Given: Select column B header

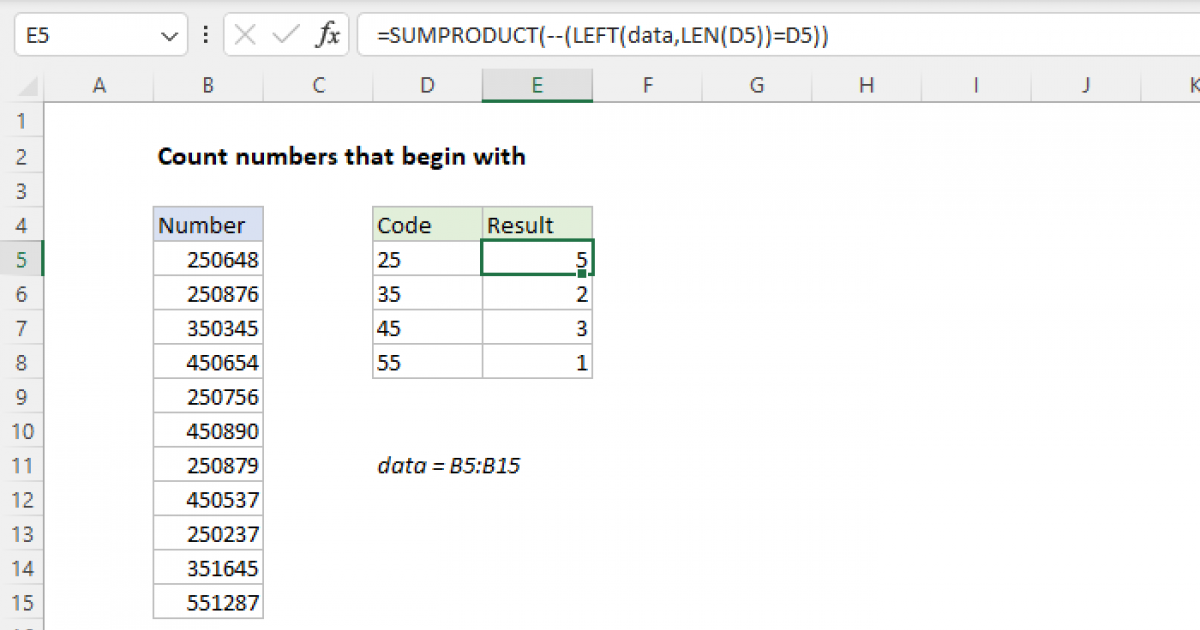Looking at the screenshot, I should point(208,87).
